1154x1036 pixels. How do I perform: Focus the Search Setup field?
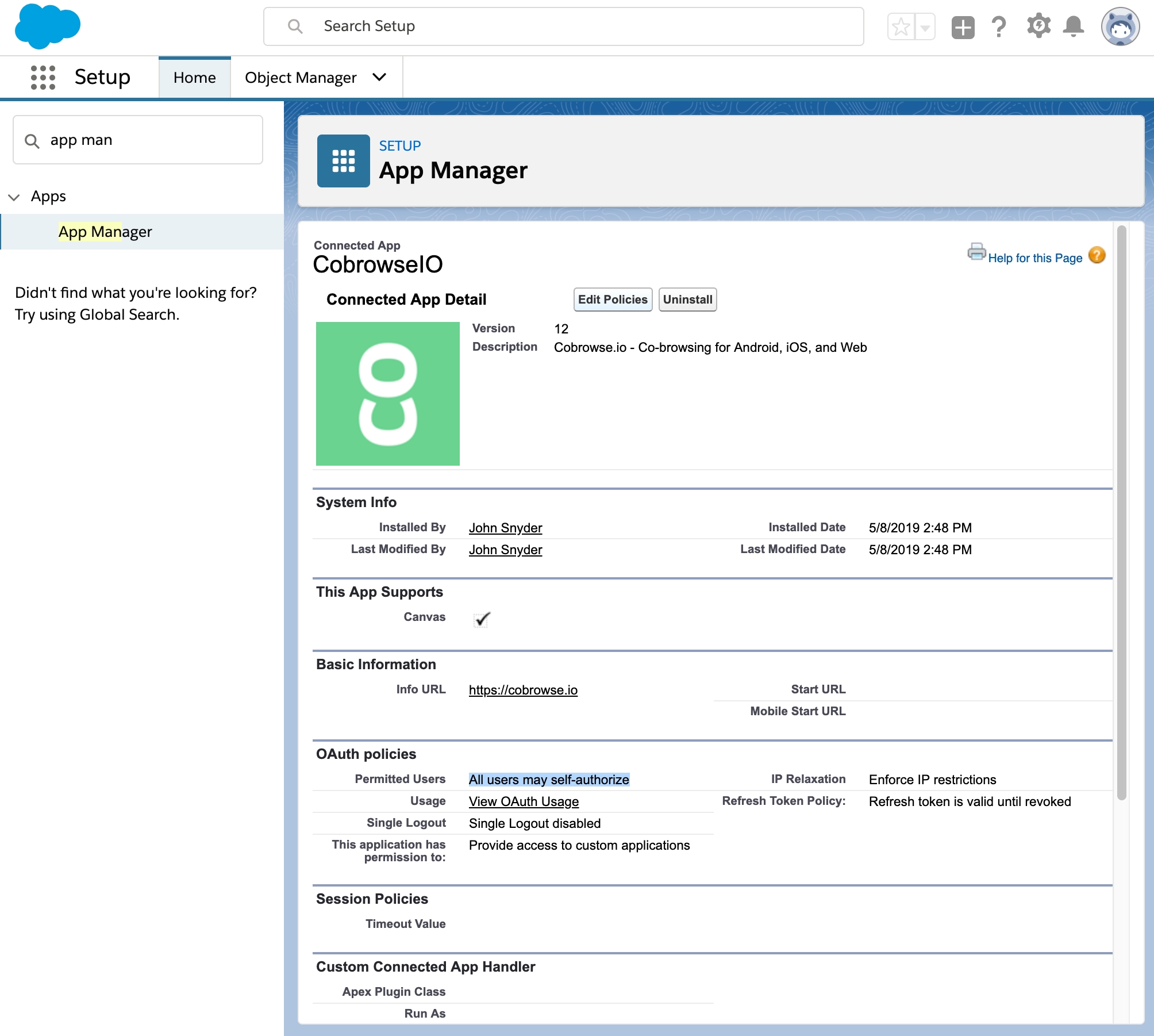tap(563, 26)
